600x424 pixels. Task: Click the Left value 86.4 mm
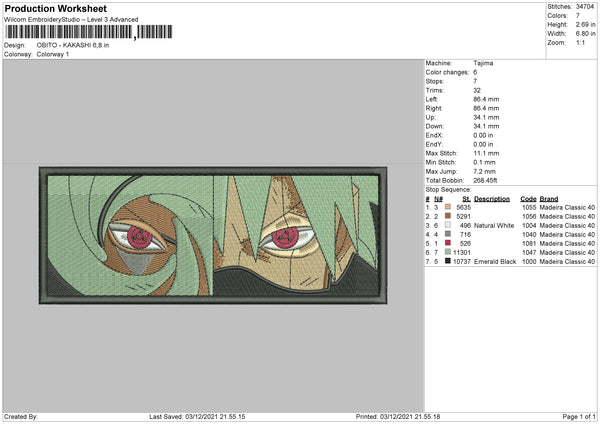tap(486, 99)
